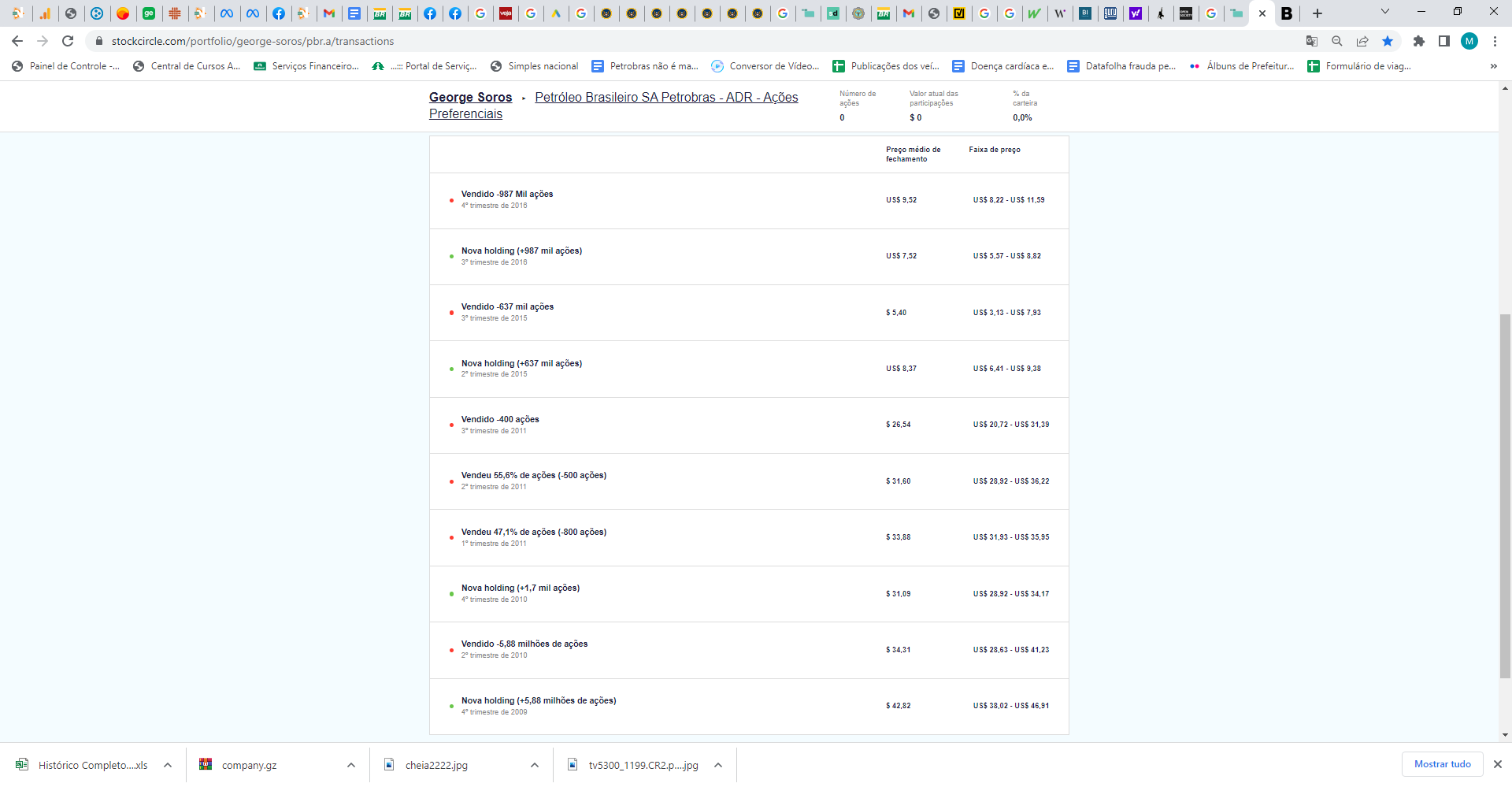Open downloaded Histórico Completo xls file
The width and height of the screenshot is (1512, 787).
point(82,765)
